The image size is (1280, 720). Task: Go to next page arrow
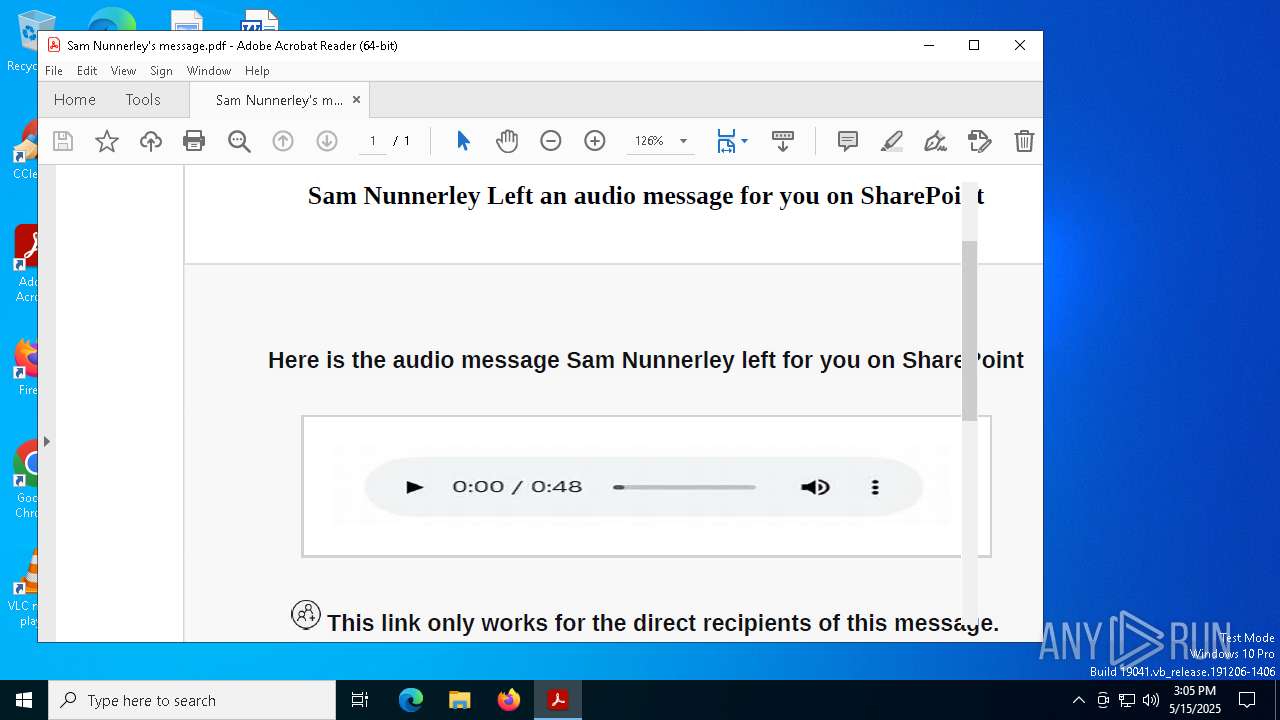pos(327,141)
